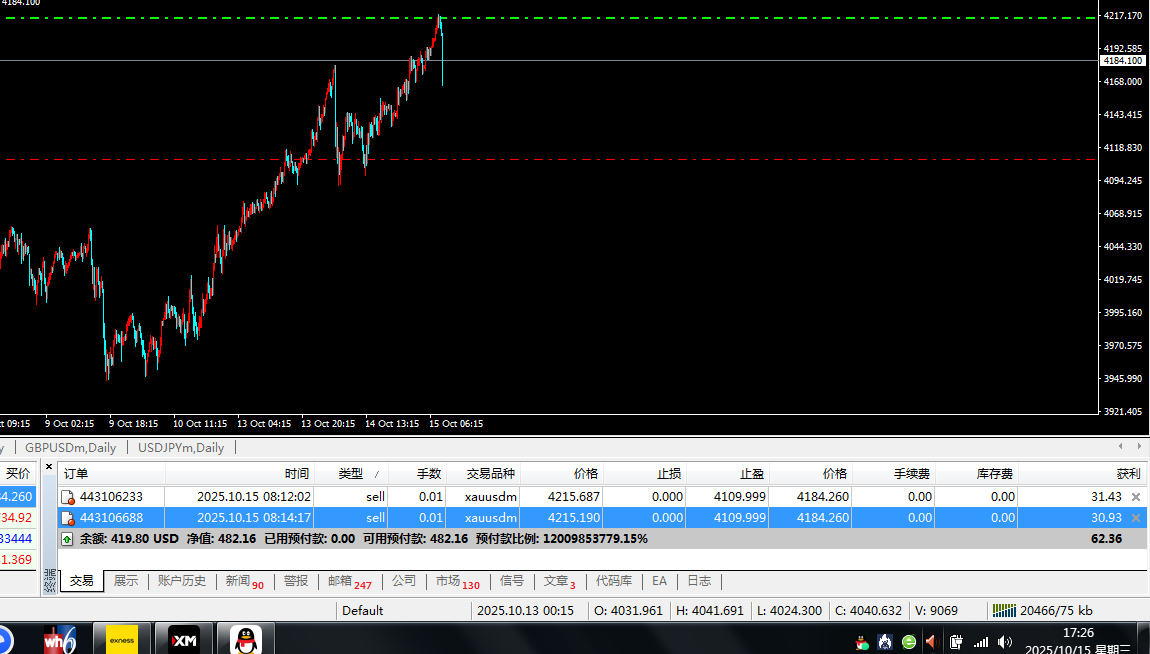The image size is (1150, 654).
Task: Open the Exness app from the taskbar
Action: click(x=121, y=639)
